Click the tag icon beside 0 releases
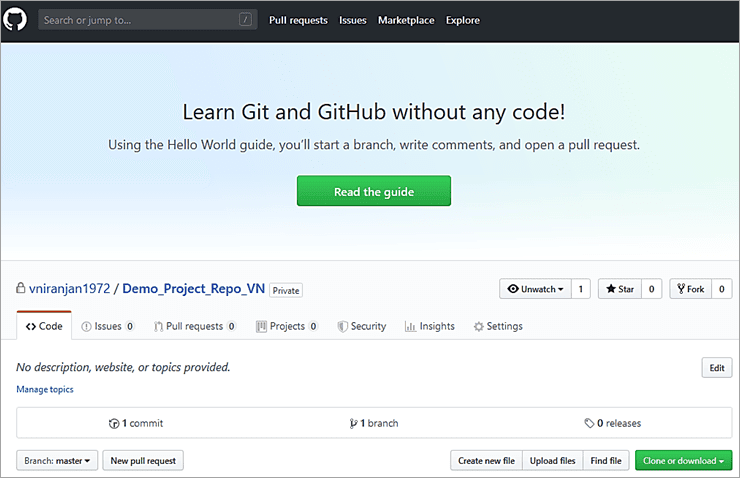Image resolution: width=740 pixels, height=478 pixels. pyautogui.click(x=589, y=423)
